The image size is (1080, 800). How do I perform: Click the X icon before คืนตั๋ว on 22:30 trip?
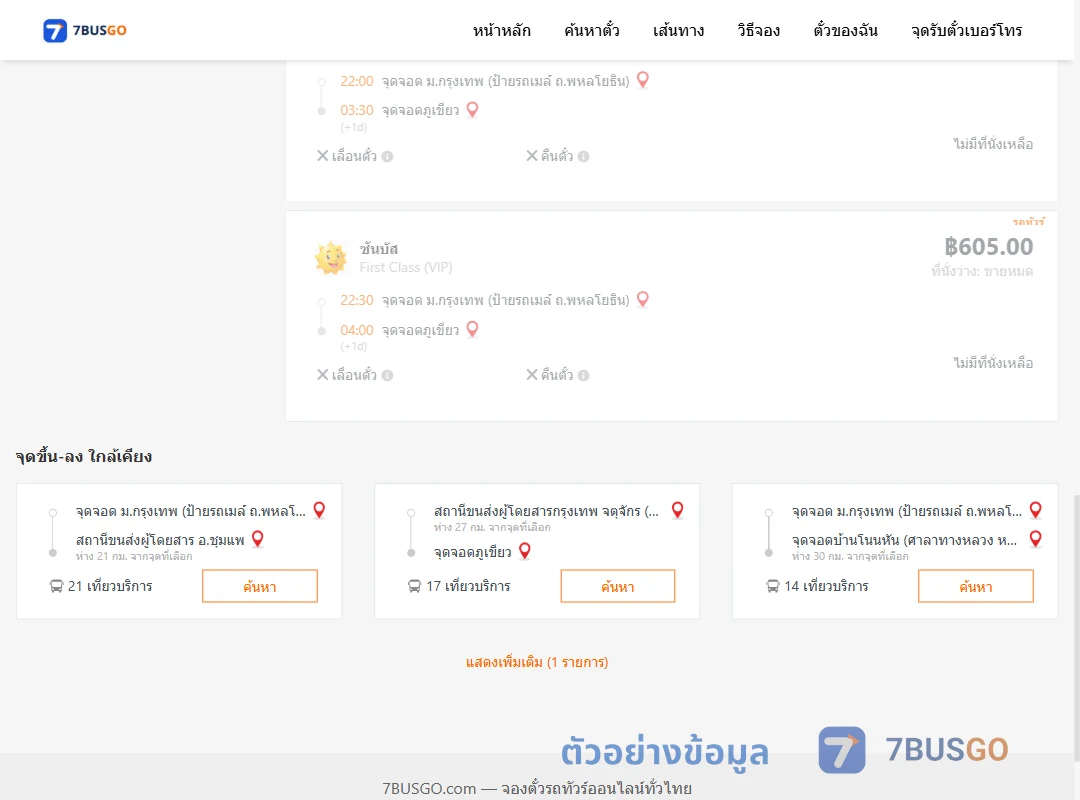(532, 374)
